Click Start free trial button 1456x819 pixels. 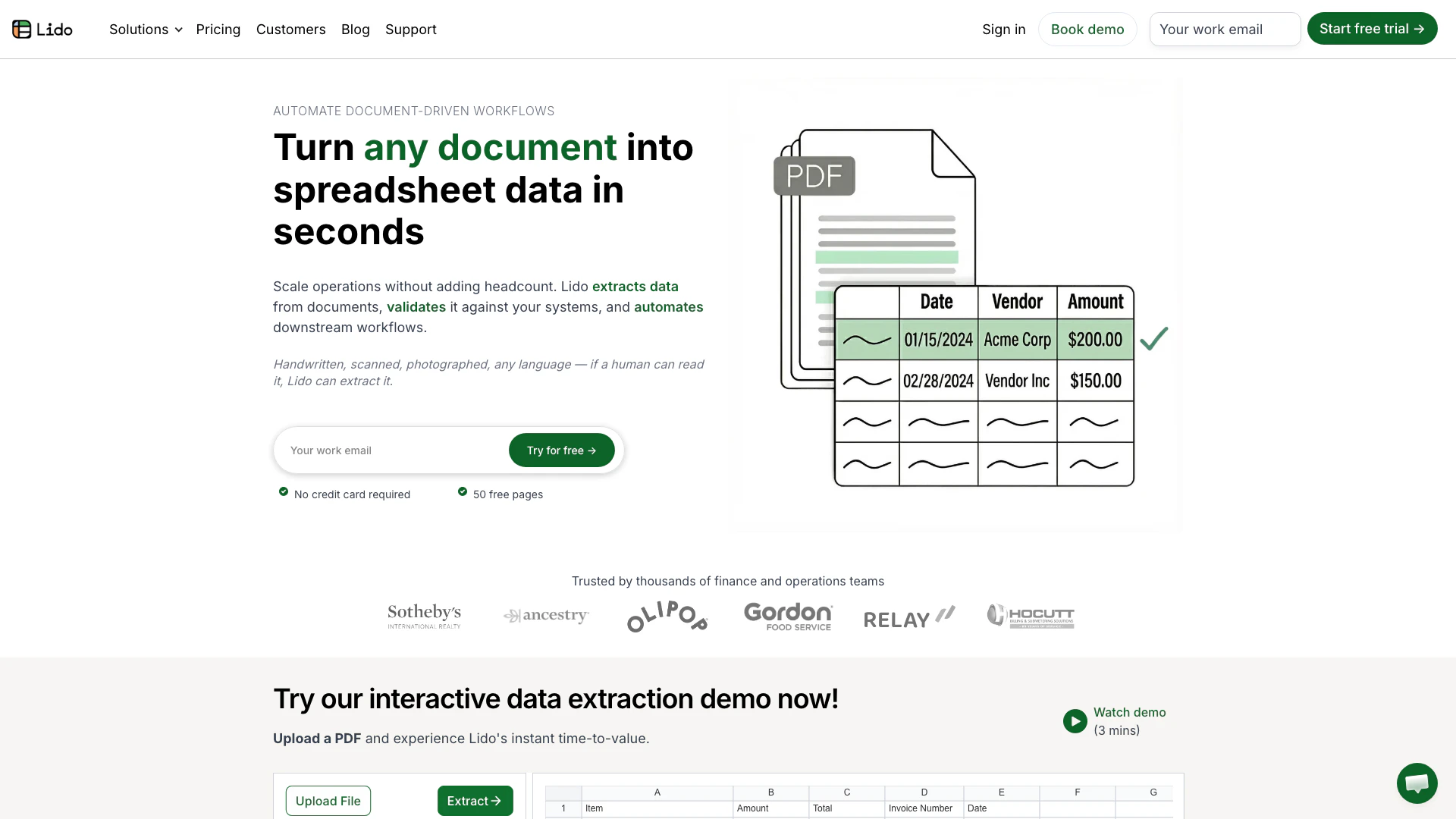pos(1371,29)
